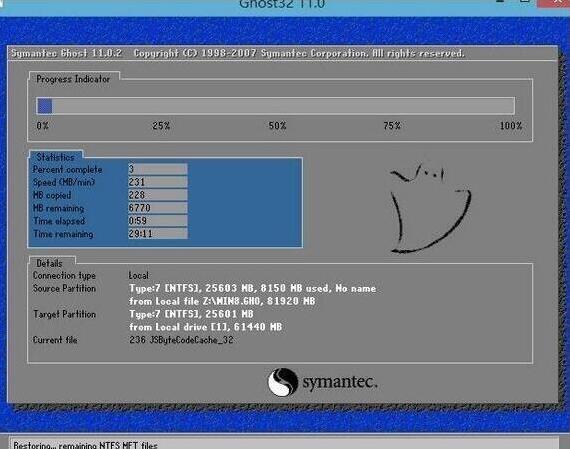Click the filled blue progress bar segment
The image size is (570, 449).
(x=45, y=106)
